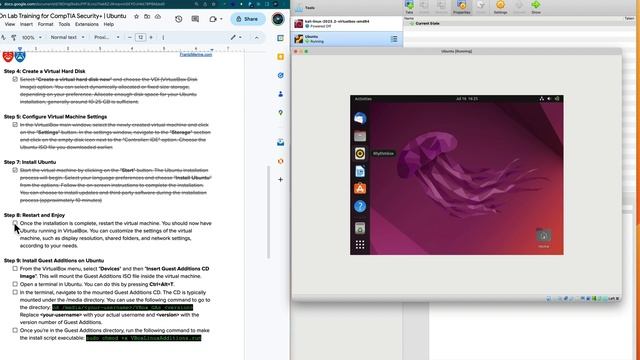Launch Rhythmbox from the Ubuntu dock

(360, 153)
